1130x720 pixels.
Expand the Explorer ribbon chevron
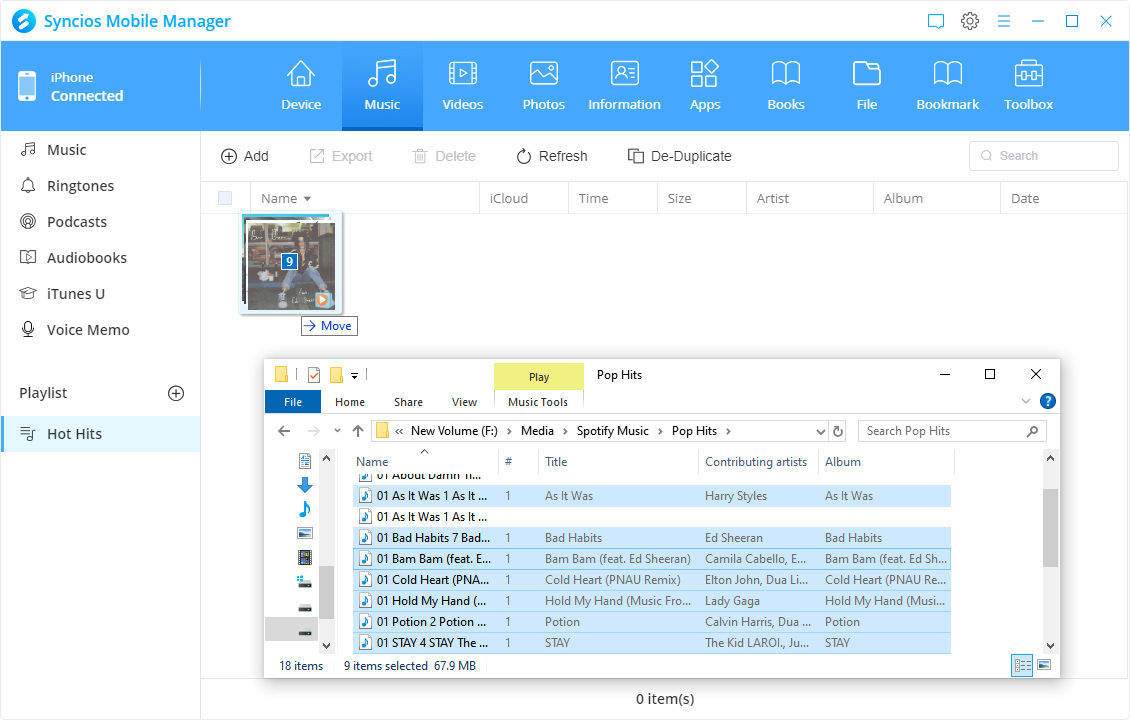(1026, 401)
